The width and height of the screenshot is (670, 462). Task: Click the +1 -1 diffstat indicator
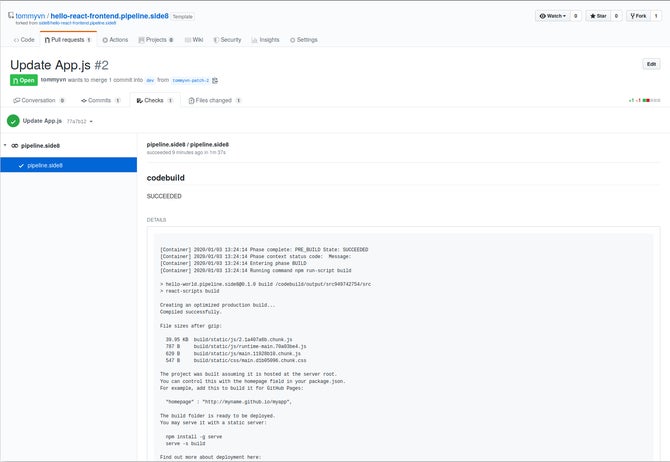[644, 100]
